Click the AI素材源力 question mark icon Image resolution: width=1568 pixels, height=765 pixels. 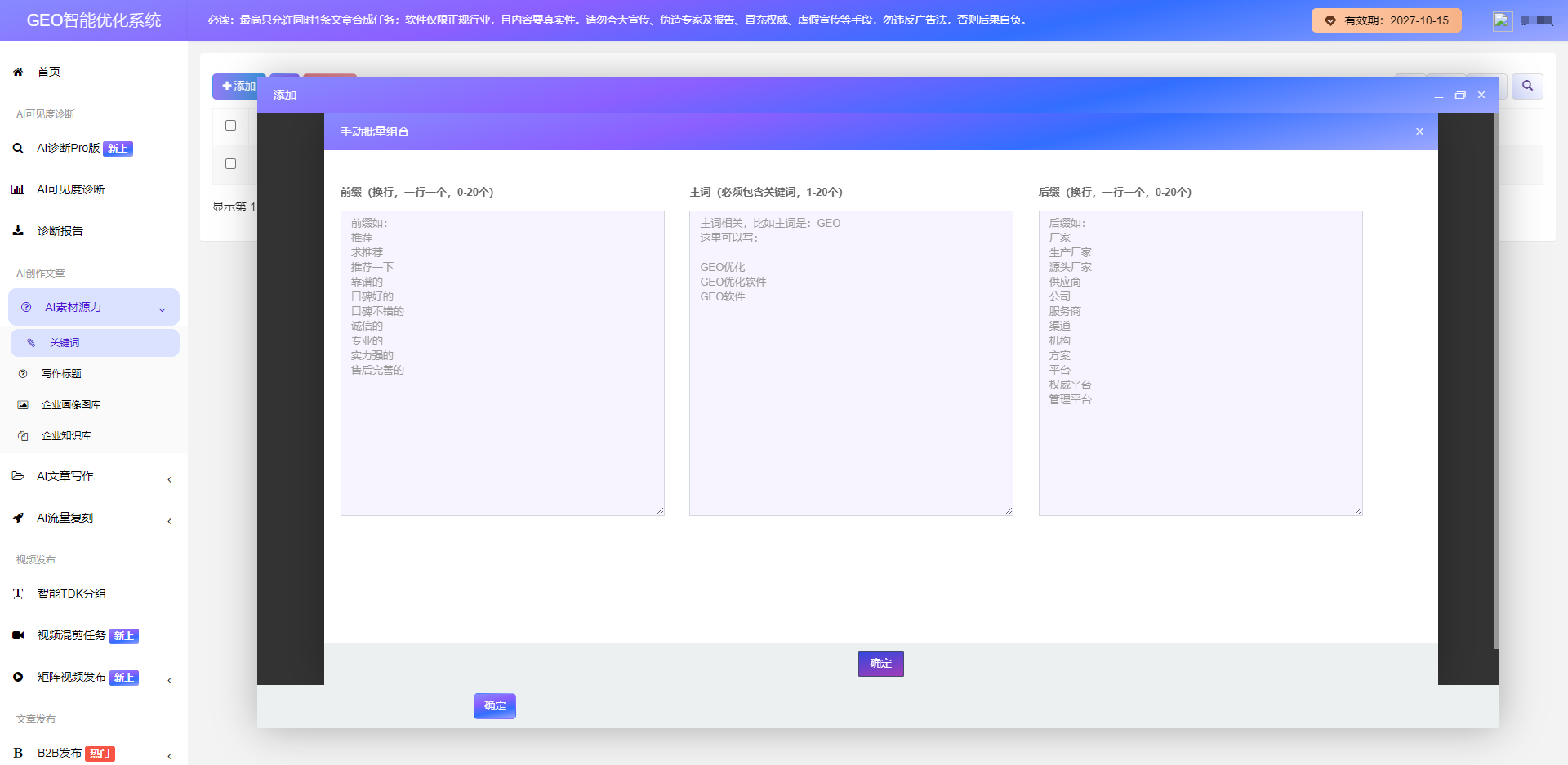tap(26, 307)
